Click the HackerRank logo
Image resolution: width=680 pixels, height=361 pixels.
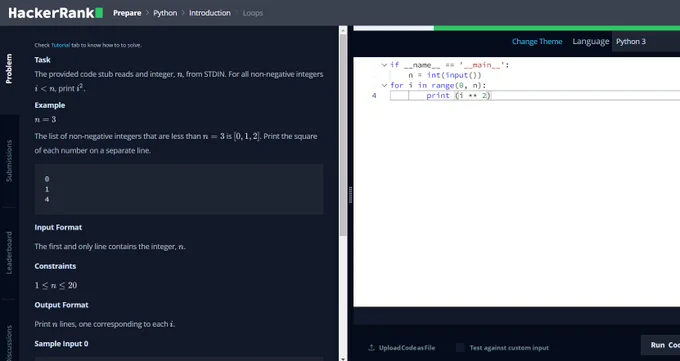point(56,13)
